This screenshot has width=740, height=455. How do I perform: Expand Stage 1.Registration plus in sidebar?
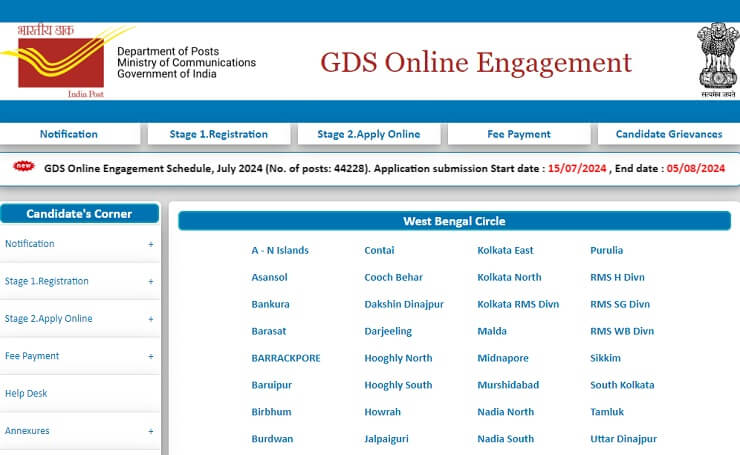[x=151, y=282]
